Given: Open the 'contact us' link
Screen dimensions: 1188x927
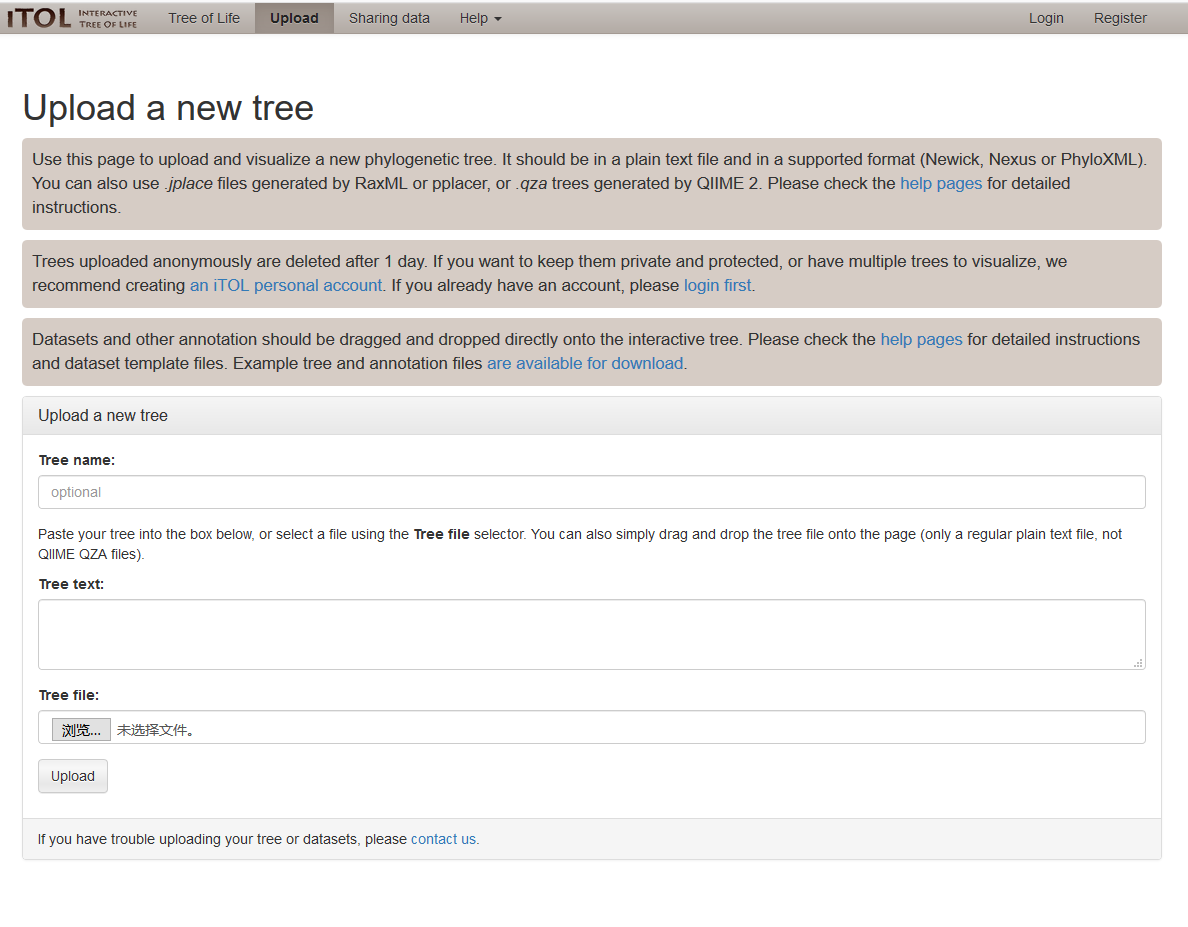Looking at the screenshot, I should click(445, 840).
